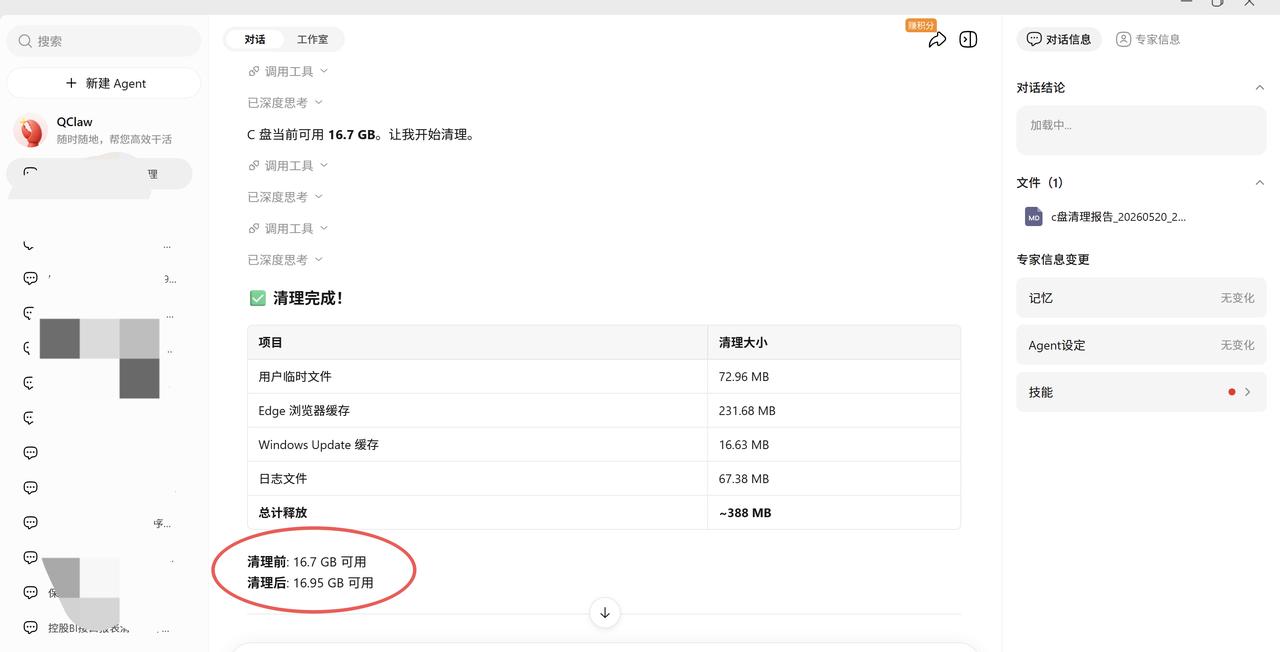Open the highlighted conversation below QClaw
Viewport: 1280px width, 652px height.
99,174
